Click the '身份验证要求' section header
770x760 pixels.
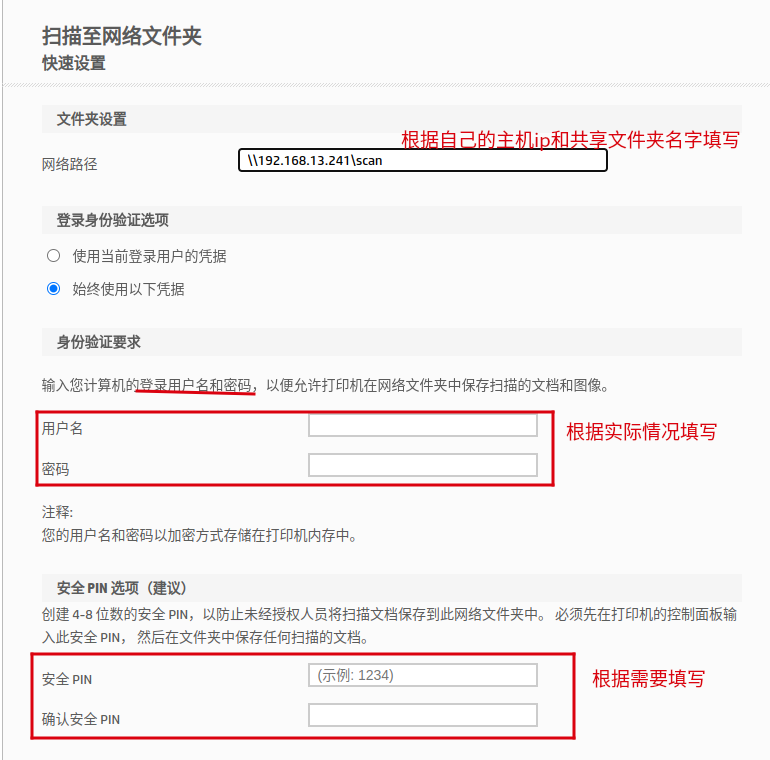(99, 342)
